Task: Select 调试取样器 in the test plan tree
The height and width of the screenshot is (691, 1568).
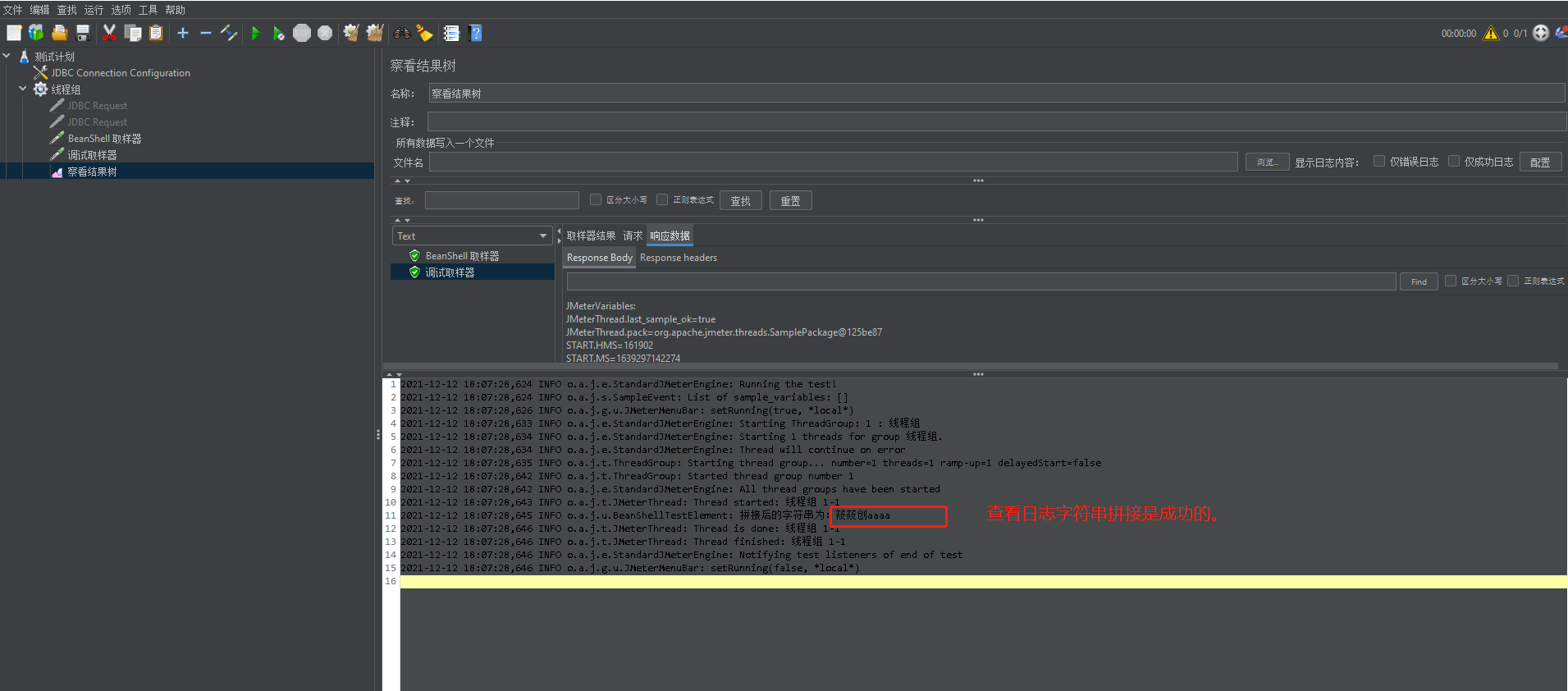Action: 92,155
